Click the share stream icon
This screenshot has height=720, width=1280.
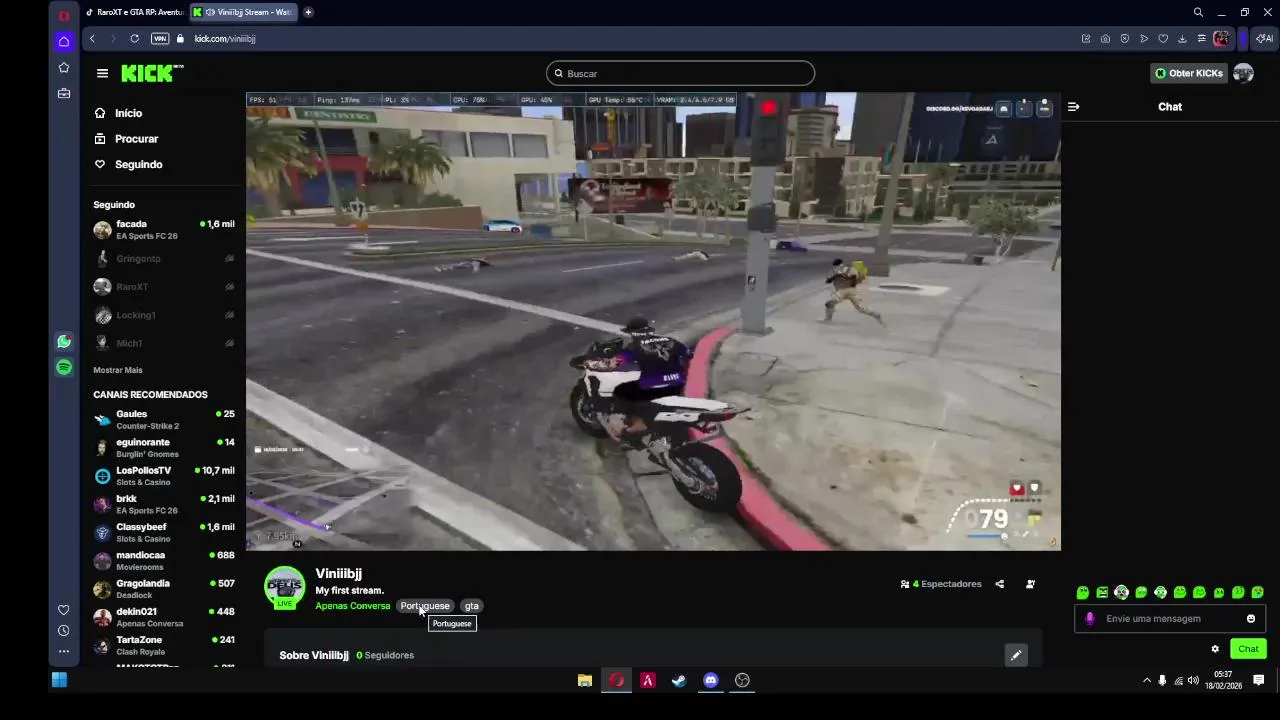tap(1000, 584)
